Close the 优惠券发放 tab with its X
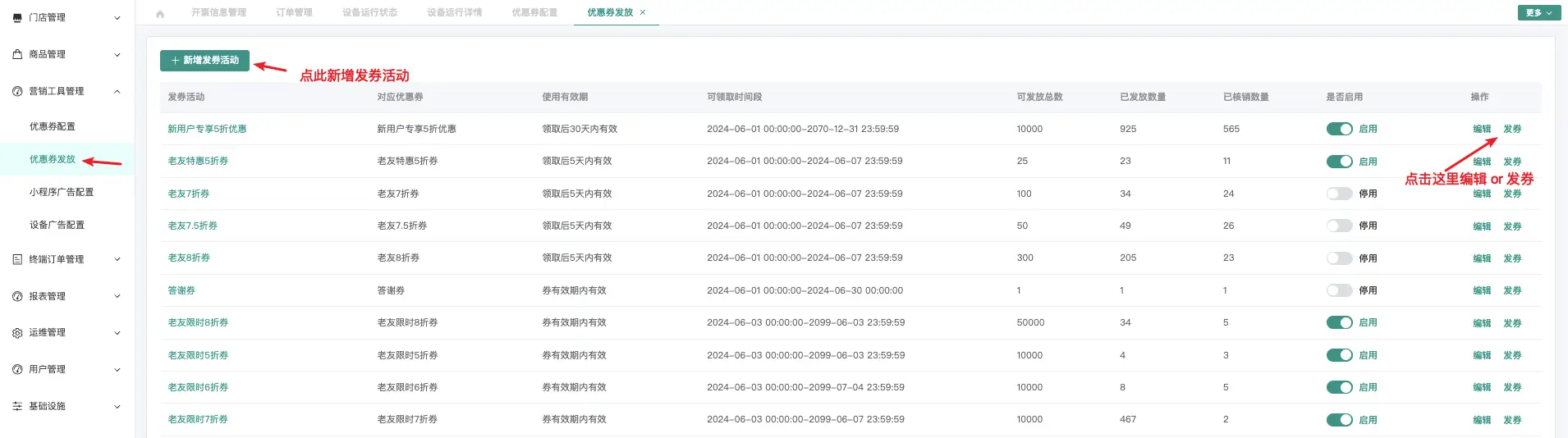1568x438 pixels. [x=643, y=12]
